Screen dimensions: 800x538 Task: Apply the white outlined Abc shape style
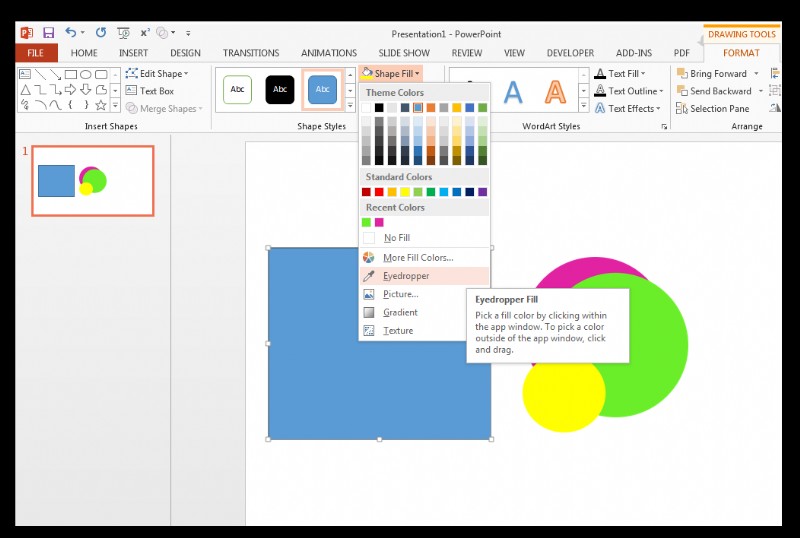pyautogui.click(x=237, y=89)
